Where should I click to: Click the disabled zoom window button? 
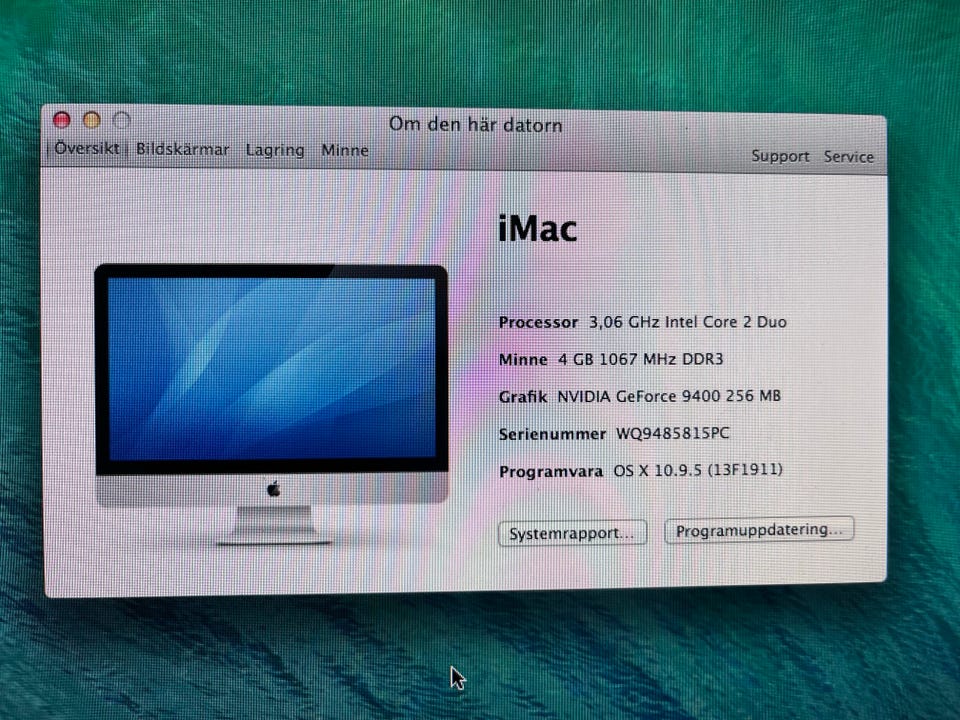(122, 121)
